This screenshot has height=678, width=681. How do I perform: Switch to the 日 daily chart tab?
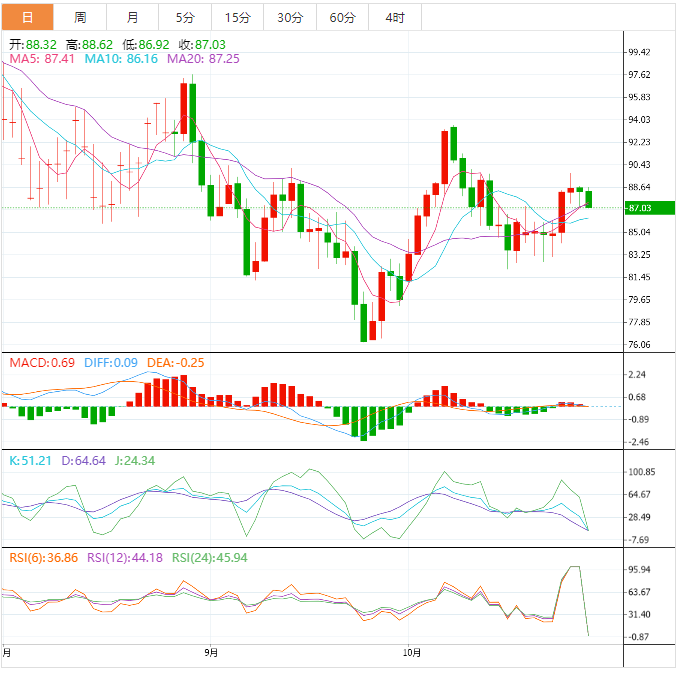click(x=27, y=17)
